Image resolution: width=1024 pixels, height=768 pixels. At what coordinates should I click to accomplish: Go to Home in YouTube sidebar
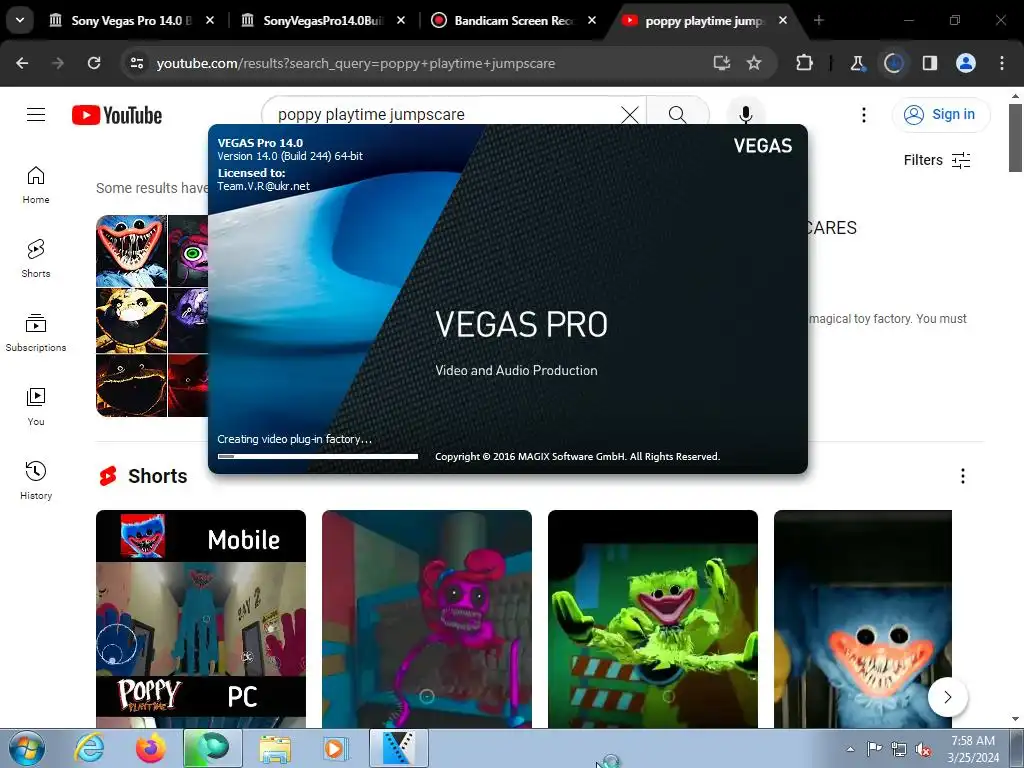(x=36, y=185)
